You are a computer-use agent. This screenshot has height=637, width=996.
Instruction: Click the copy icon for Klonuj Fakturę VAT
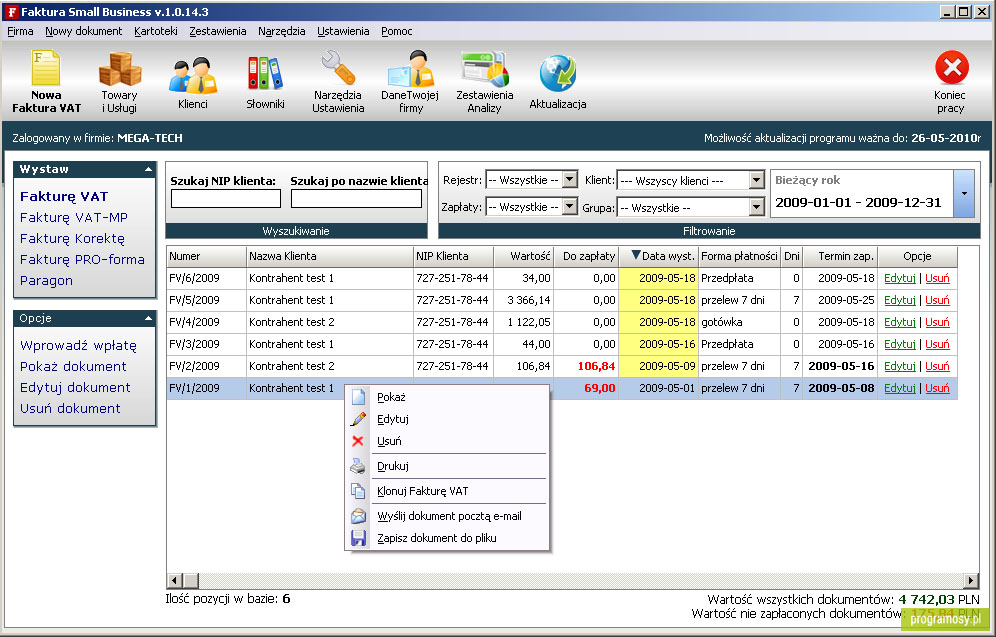(x=358, y=491)
